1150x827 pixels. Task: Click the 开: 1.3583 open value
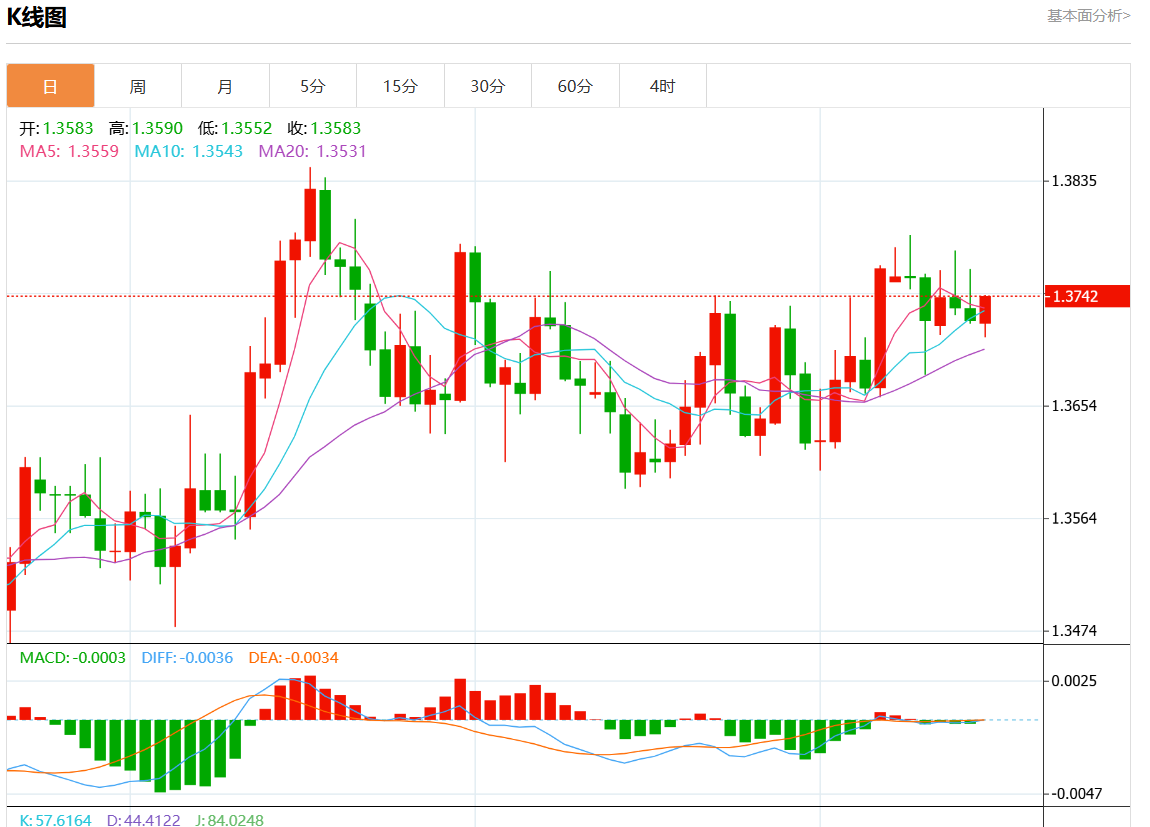(x=56, y=128)
